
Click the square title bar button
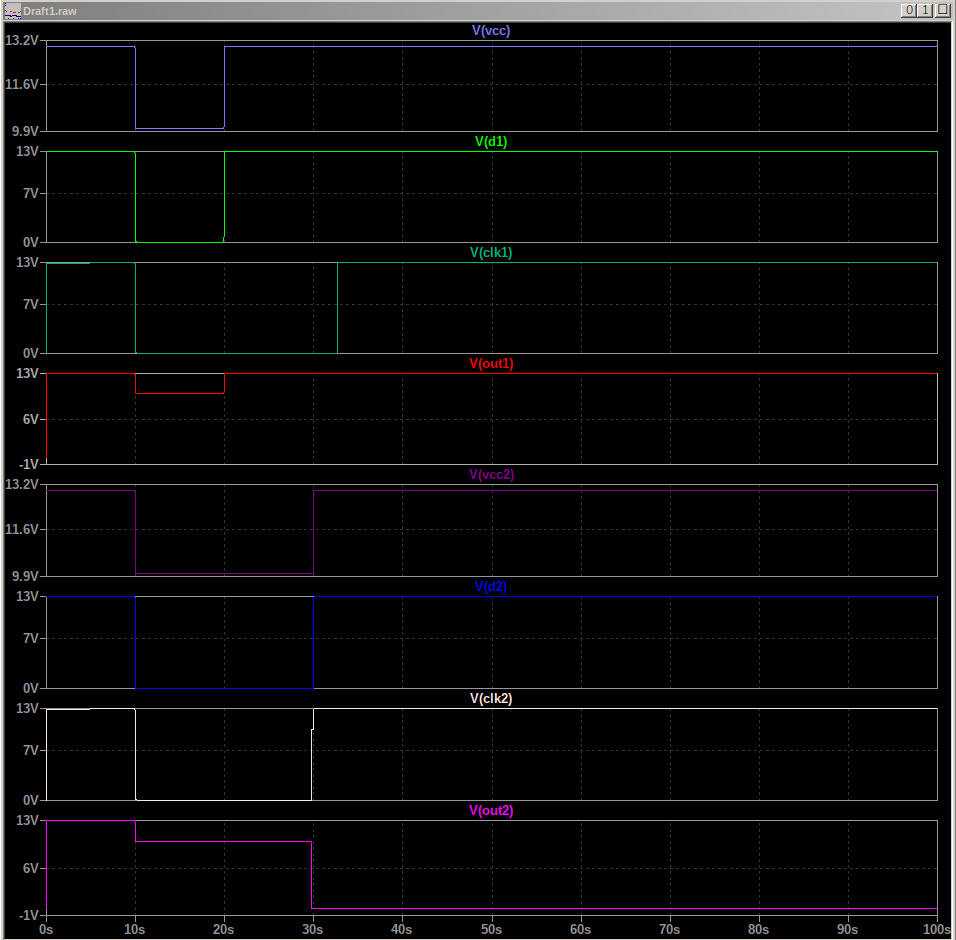click(942, 10)
